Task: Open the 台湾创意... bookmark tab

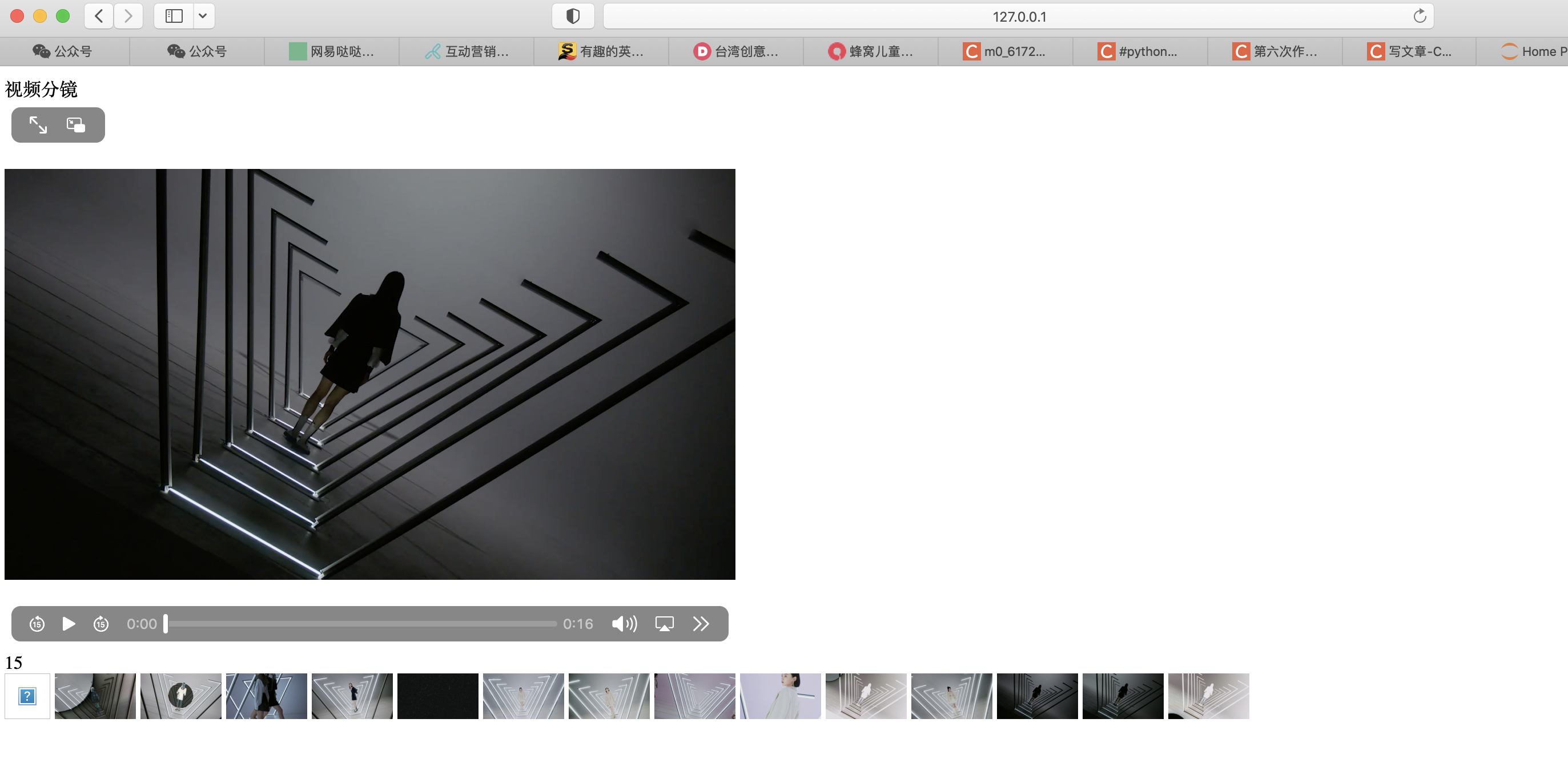Action: [736, 51]
